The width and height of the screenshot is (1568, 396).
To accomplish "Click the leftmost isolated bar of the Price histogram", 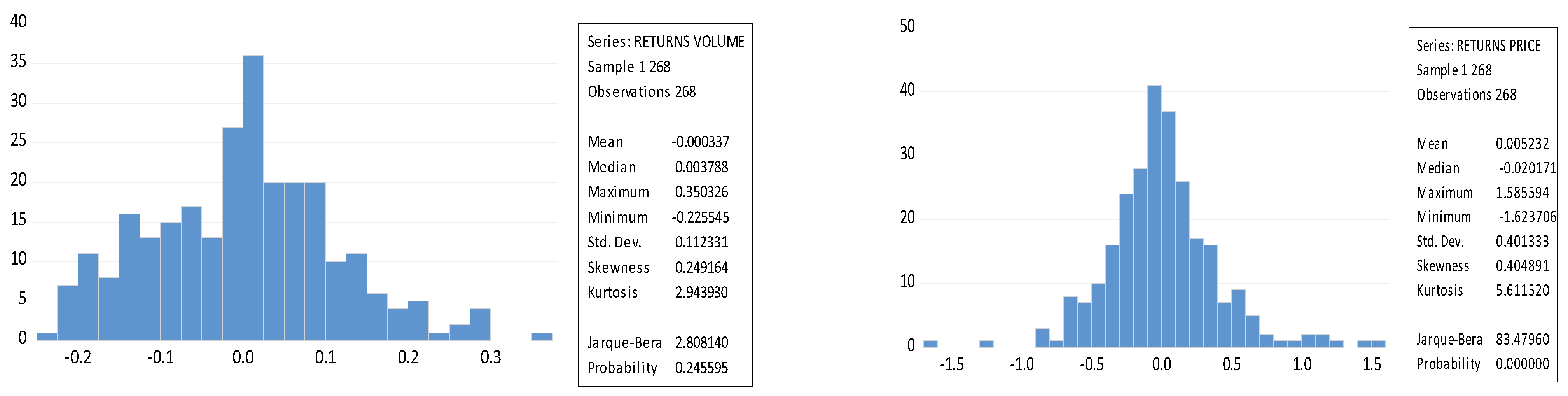I will [930, 344].
